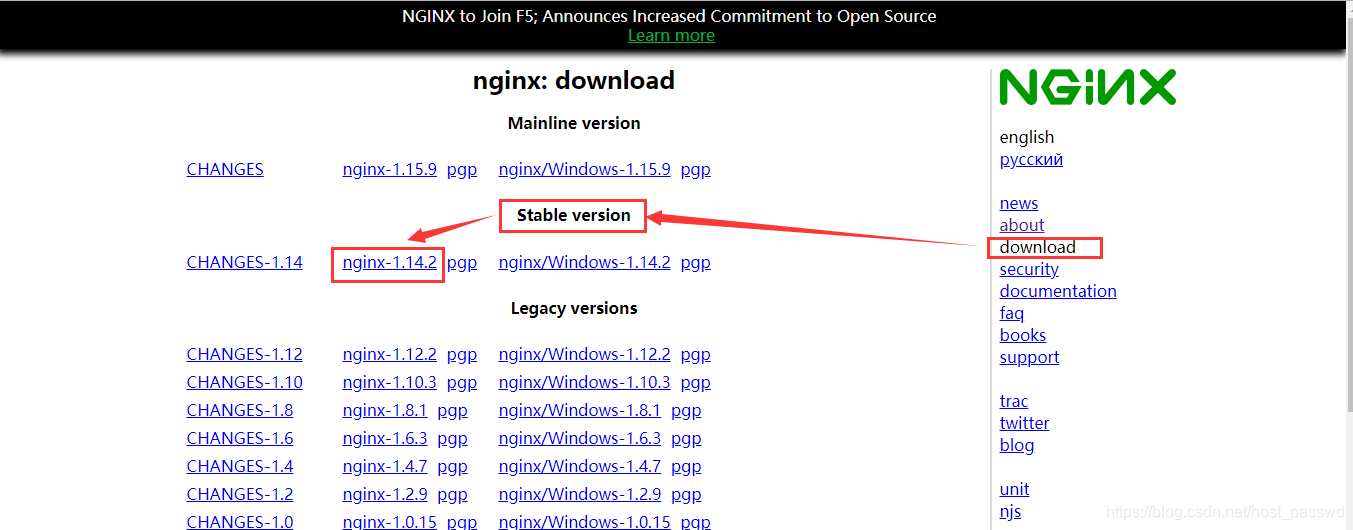Open pgp signature beside nginx/Windows-1.8.1

686,411
